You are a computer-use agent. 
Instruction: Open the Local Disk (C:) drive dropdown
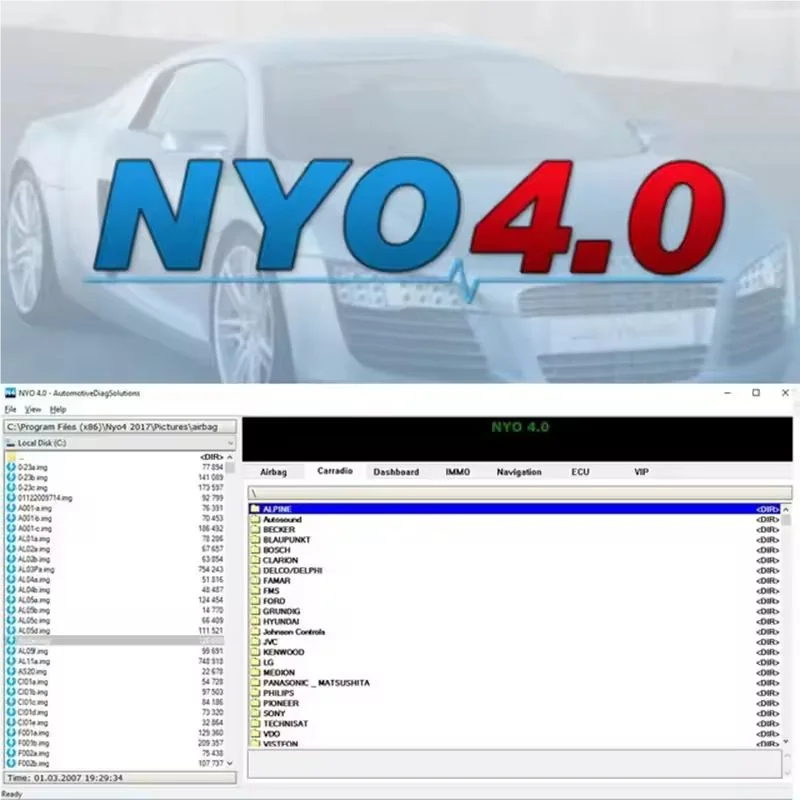pos(230,444)
